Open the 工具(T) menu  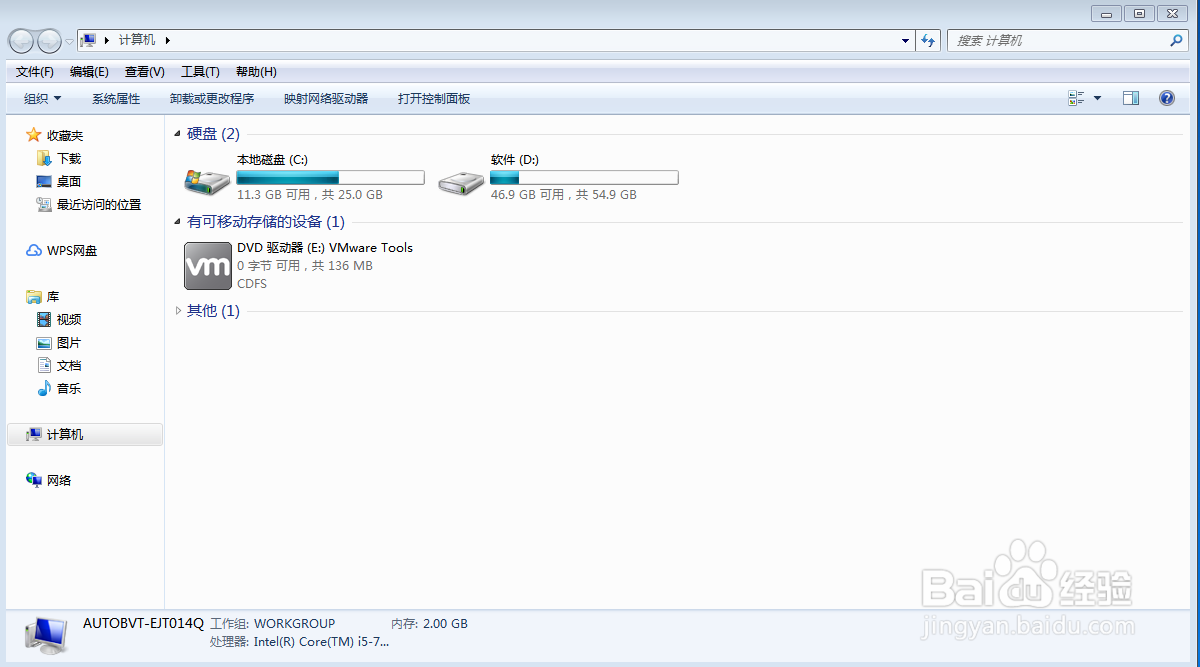point(200,72)
